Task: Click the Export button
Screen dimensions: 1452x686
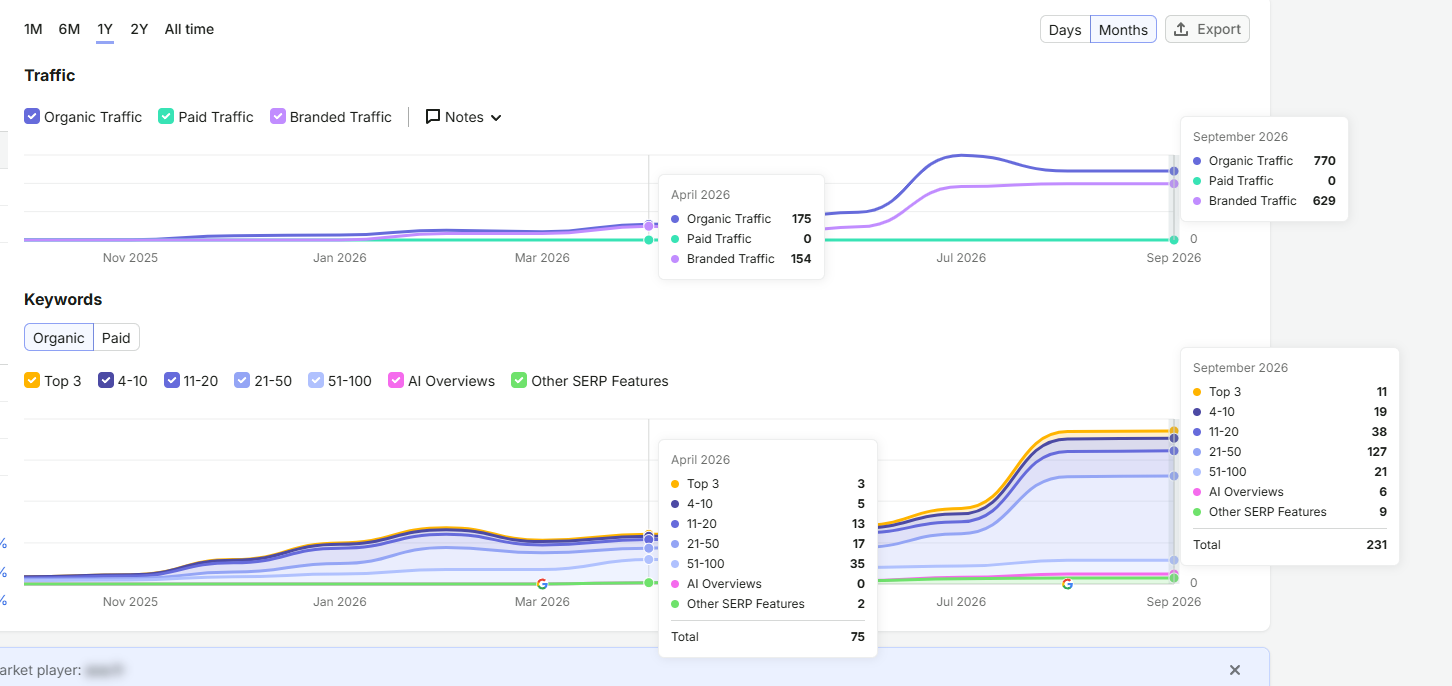Action: coord(1207,29)
